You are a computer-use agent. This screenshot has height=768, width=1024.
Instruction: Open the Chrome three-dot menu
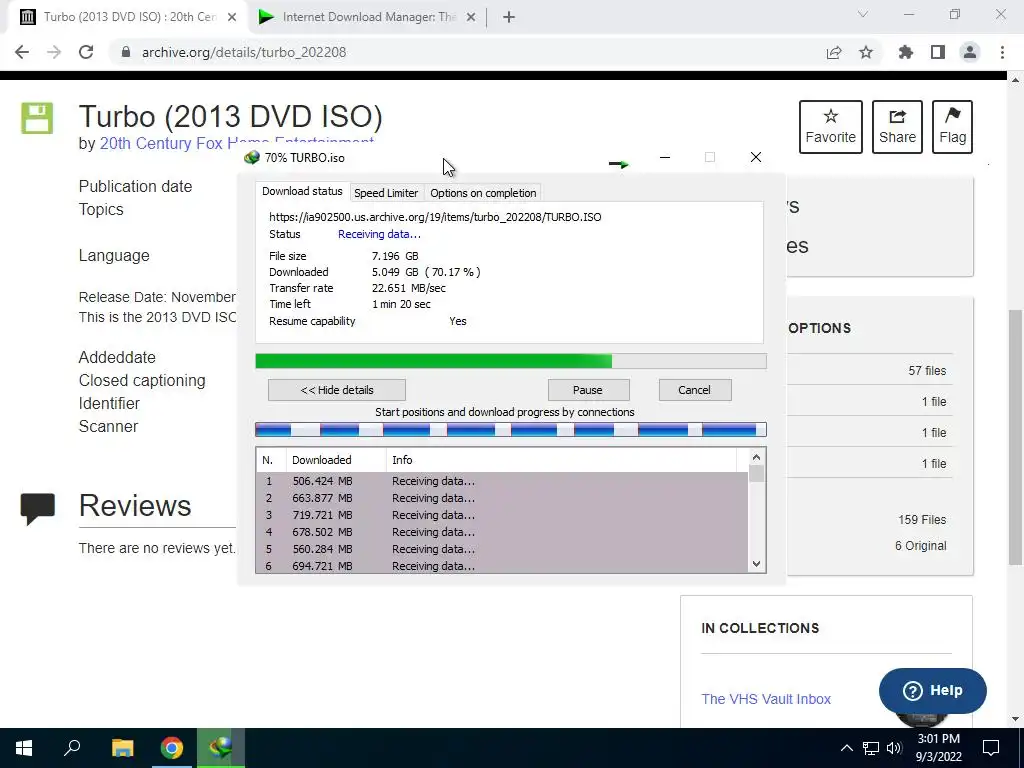coord(1002,52)
